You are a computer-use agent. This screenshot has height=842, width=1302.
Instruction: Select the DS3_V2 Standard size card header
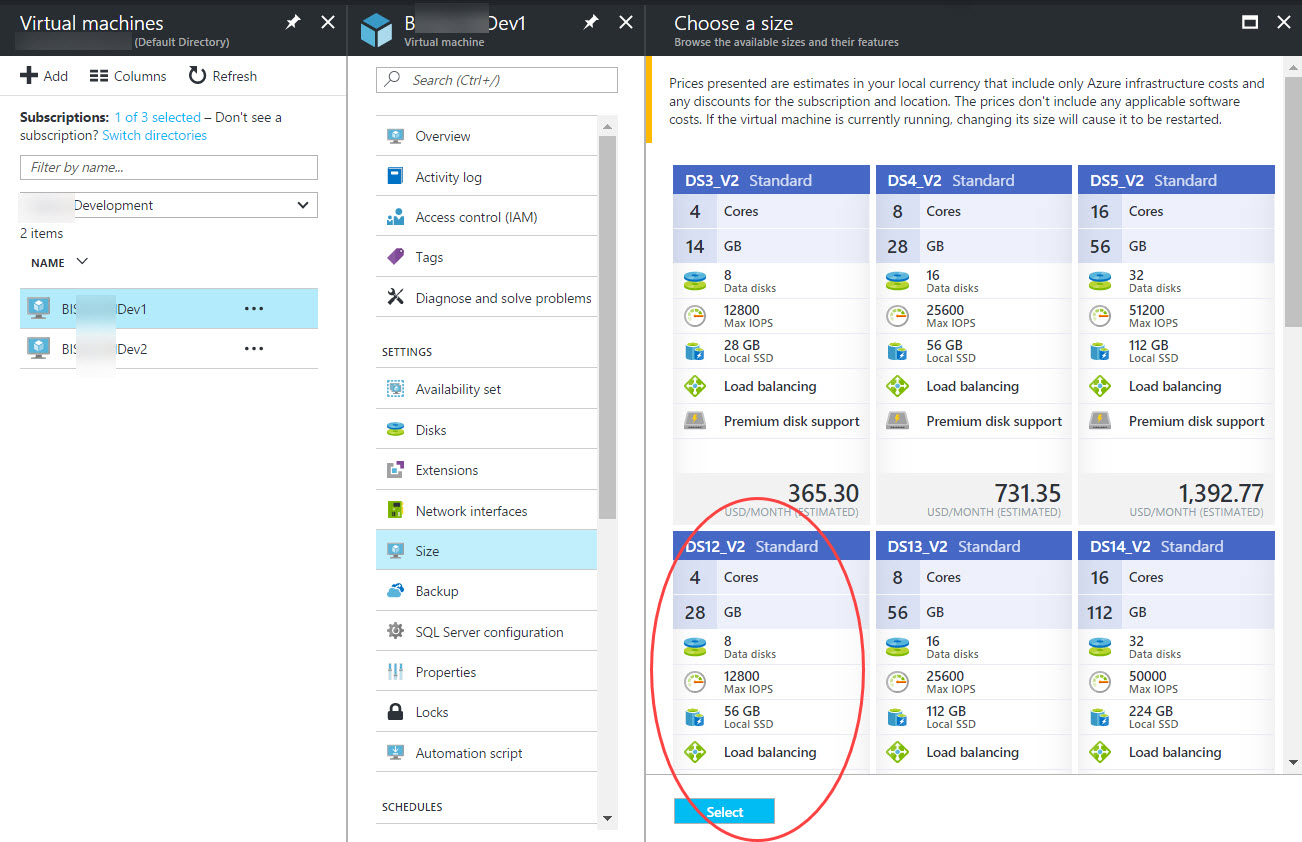coord(771,180)
